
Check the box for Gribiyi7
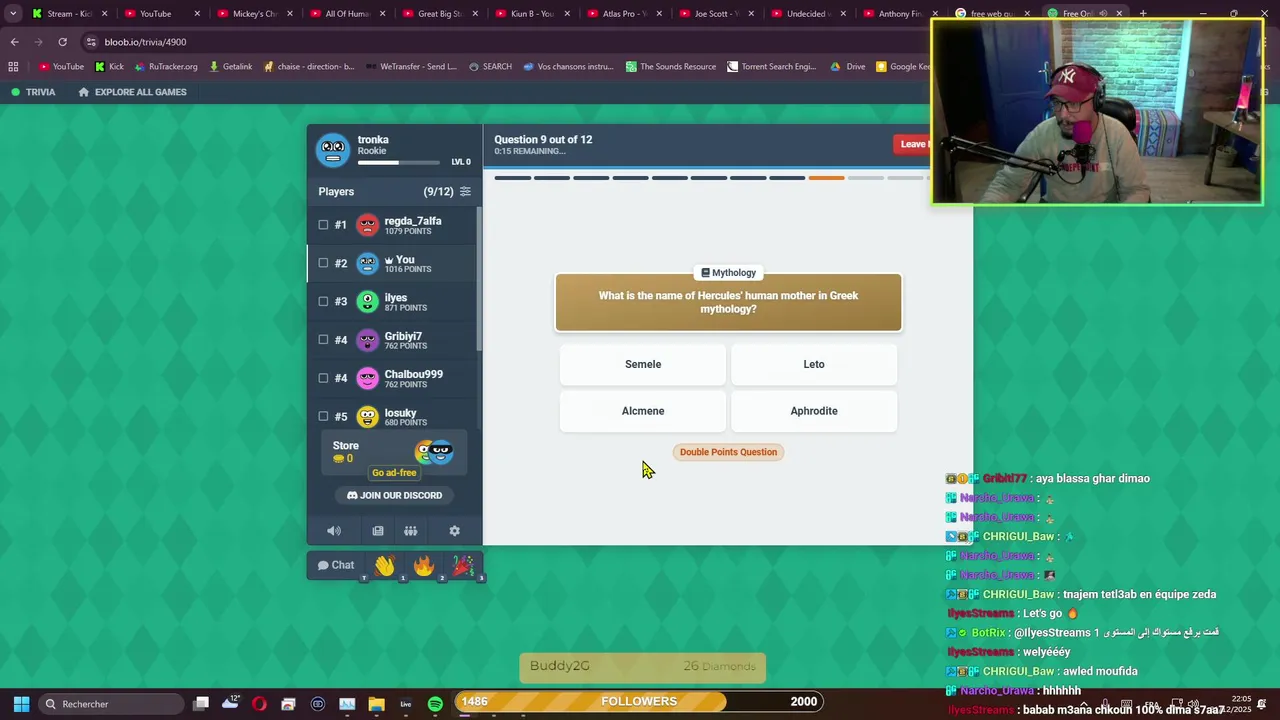pos(323,340)
